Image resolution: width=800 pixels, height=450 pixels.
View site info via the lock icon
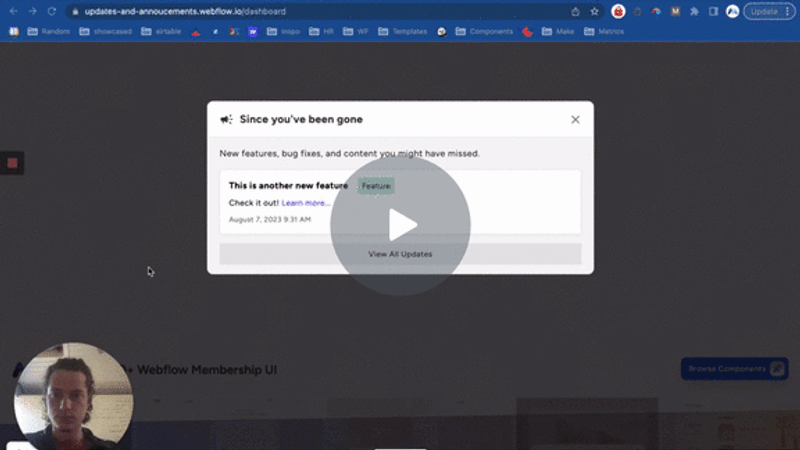click(x=76, y=11)
